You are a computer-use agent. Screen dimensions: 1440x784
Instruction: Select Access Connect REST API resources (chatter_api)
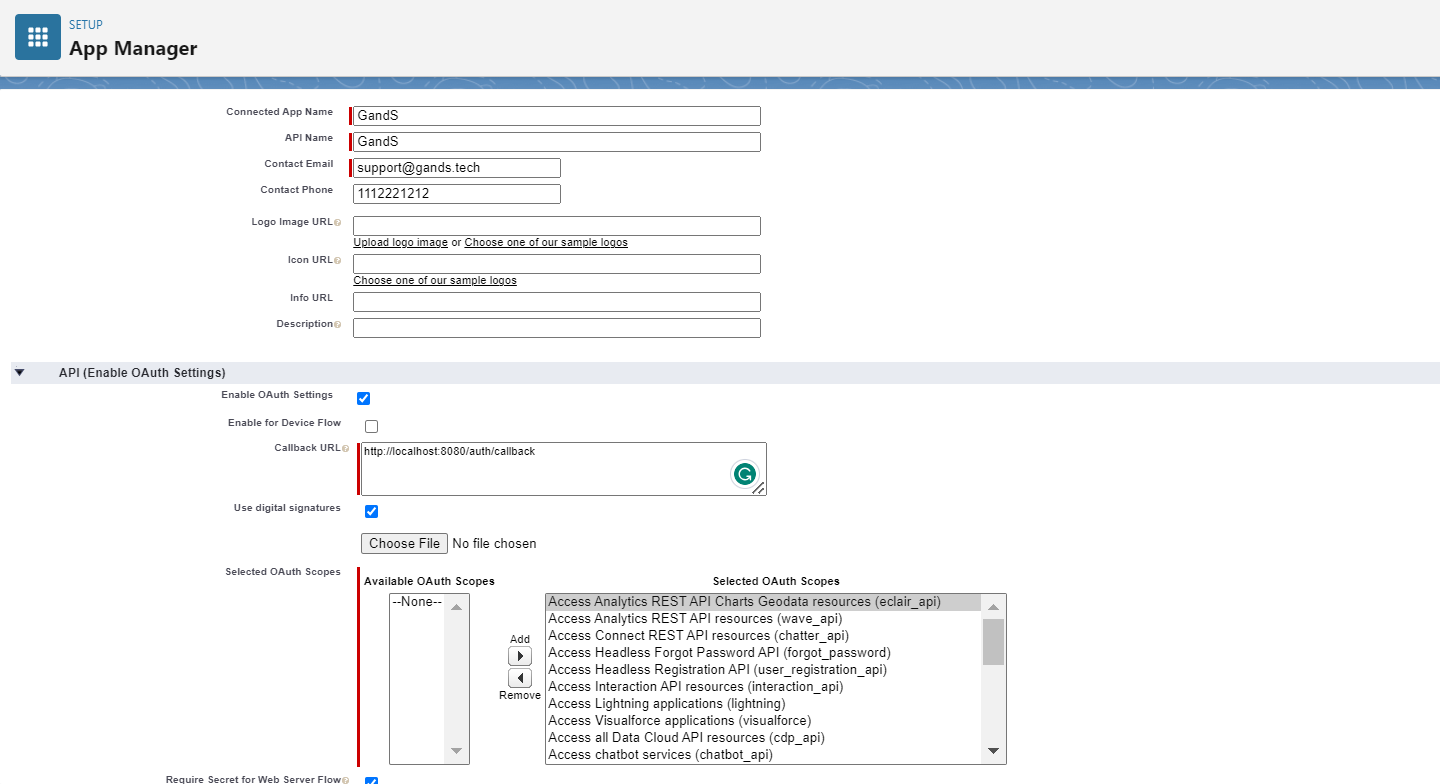point(764,636)
